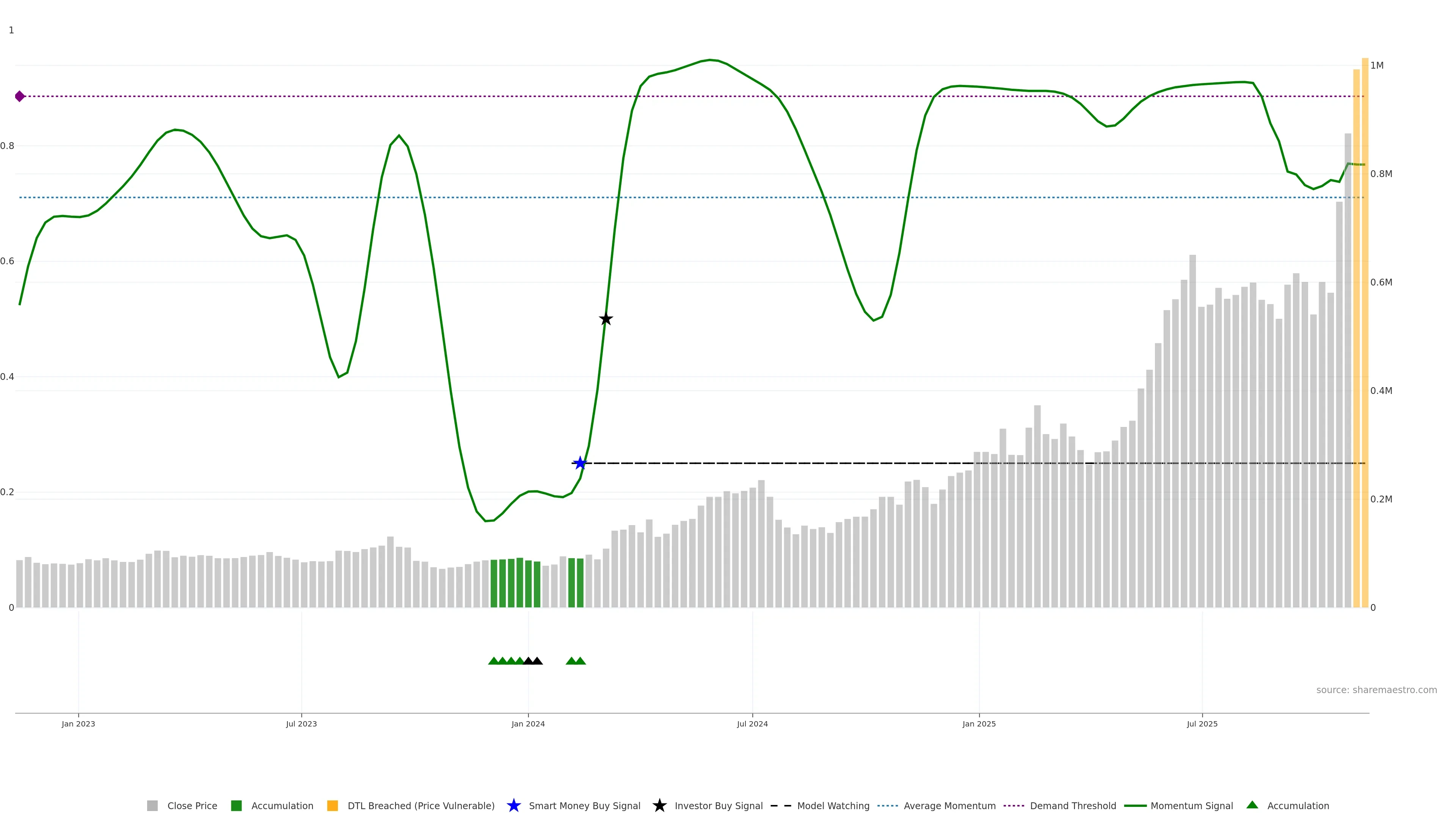Toggle the Momentum Signal legend entry
This screenshot has width=1456, height=819.
point(1191,805)
